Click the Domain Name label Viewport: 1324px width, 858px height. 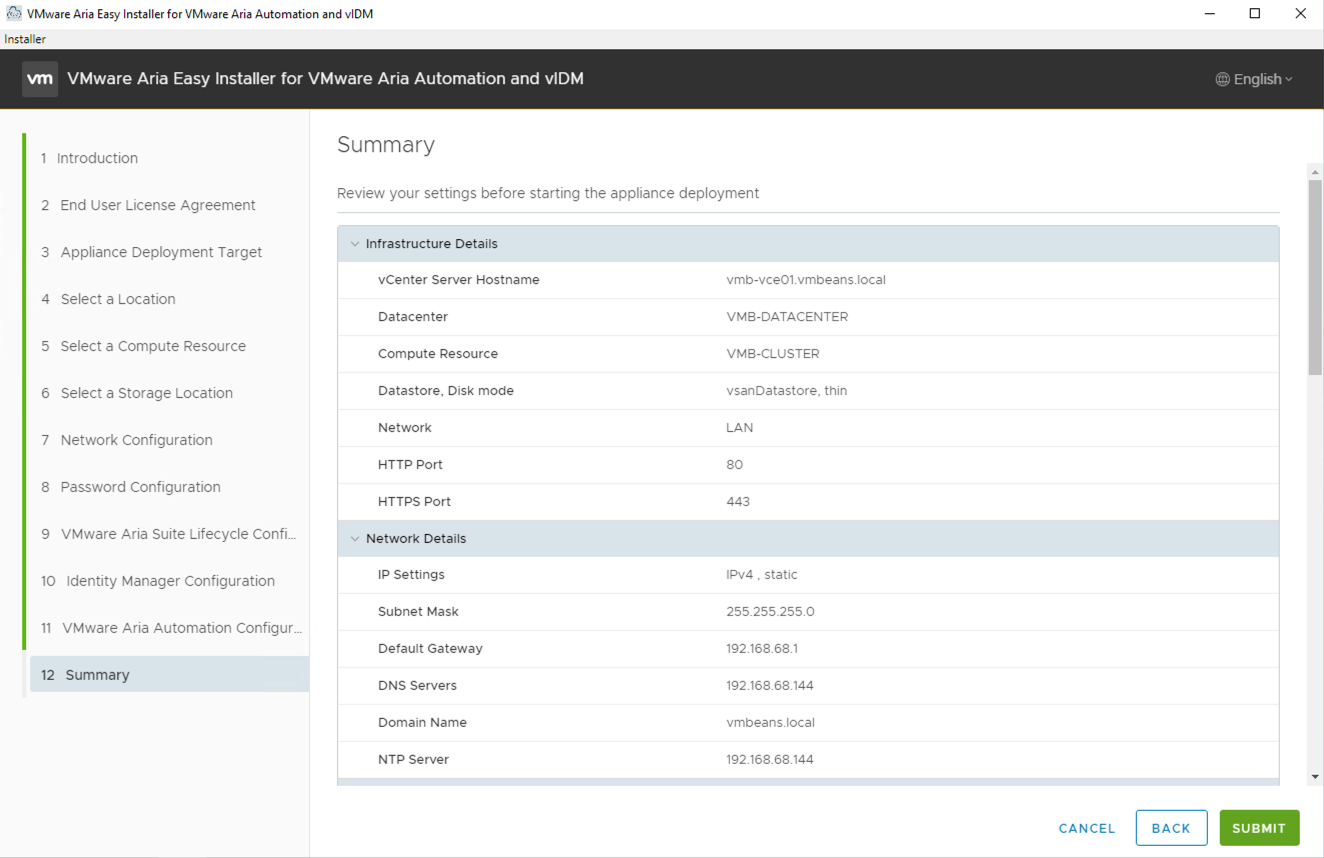click(422, 723)
